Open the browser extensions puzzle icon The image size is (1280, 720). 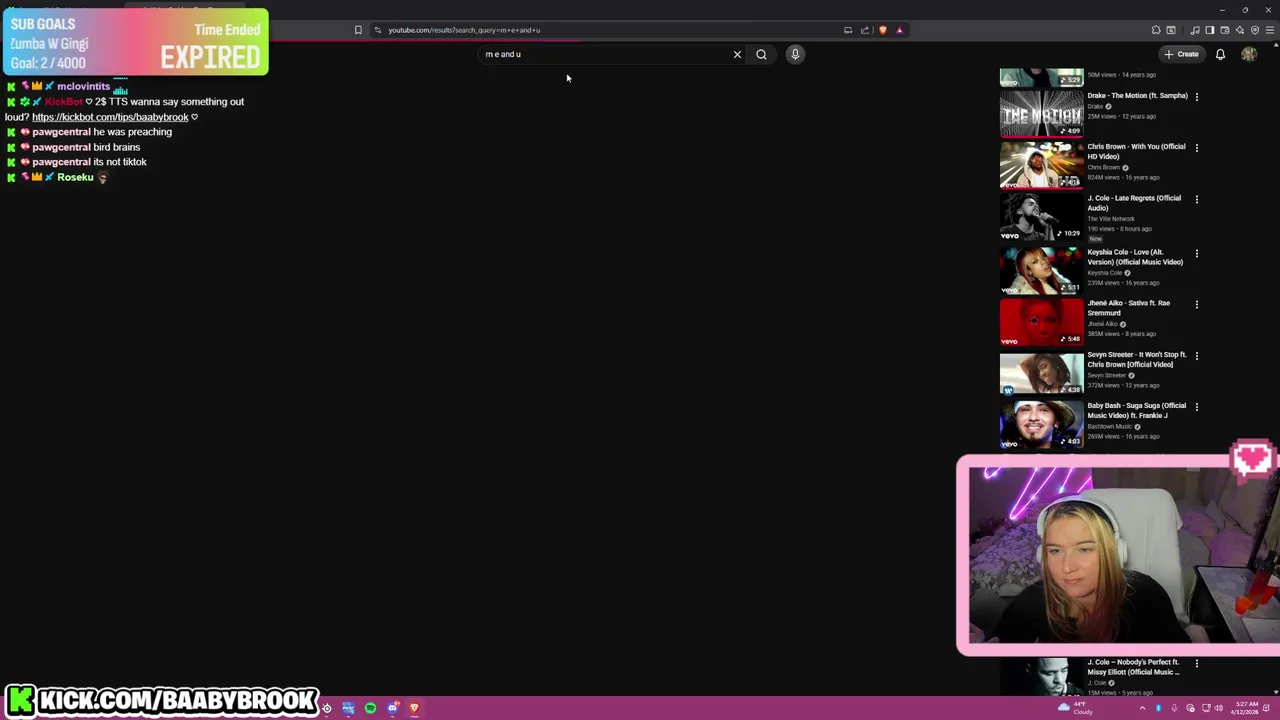tap(1156, 30)
